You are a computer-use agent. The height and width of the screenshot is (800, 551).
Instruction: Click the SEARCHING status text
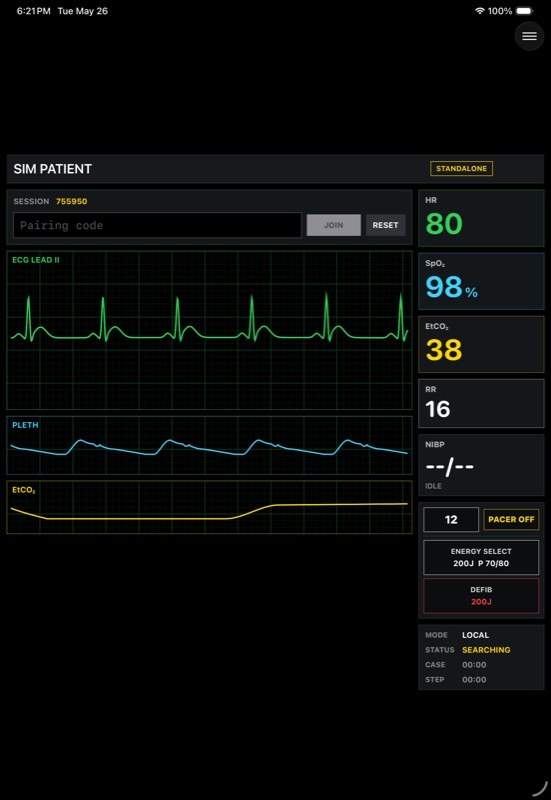pos(486,650)
